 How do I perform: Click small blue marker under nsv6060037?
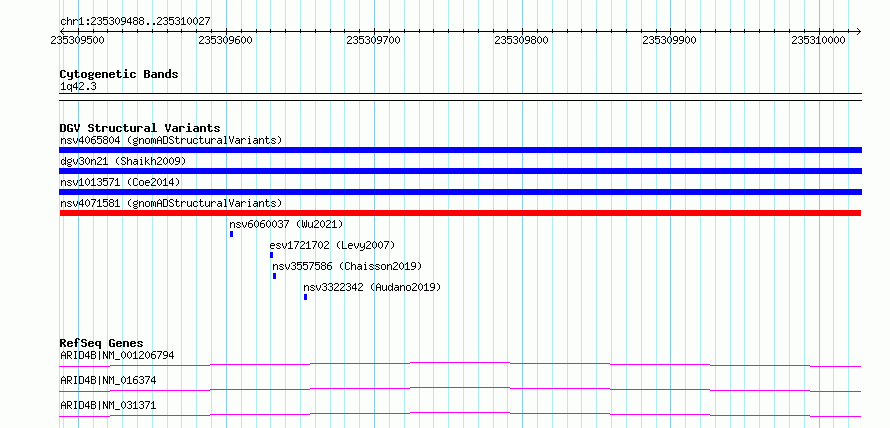232,234
